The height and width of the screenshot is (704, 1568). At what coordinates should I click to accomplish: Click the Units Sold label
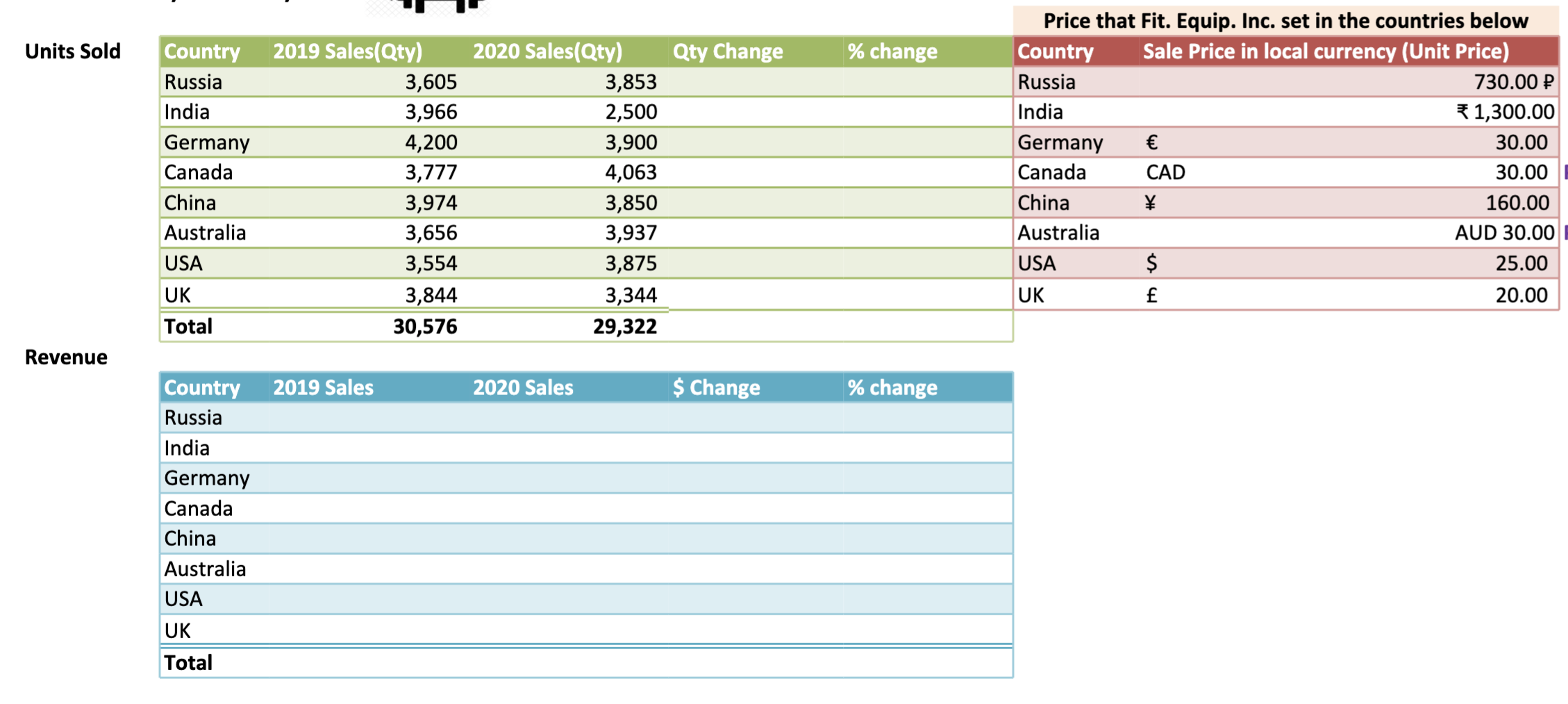click(x=72, y=51)
